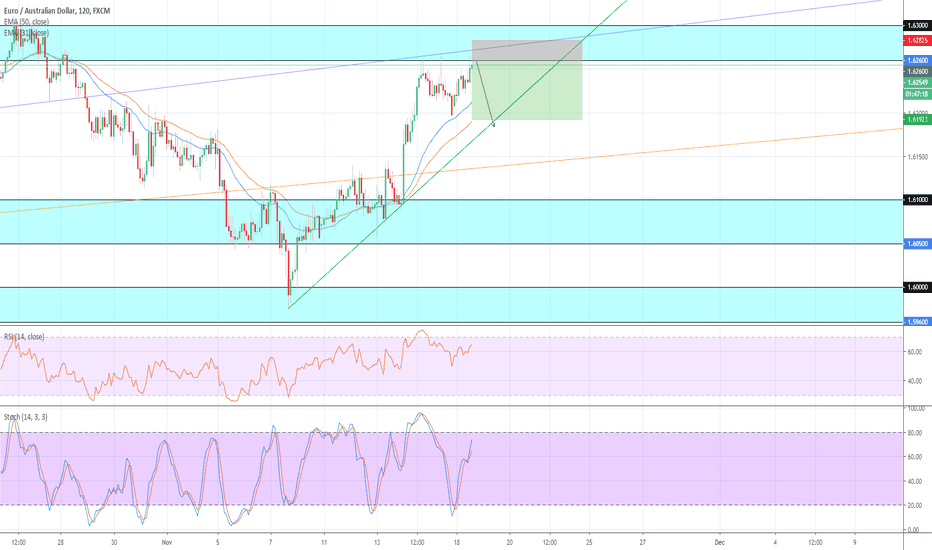Select the gray stop-loss zone of short position
This screenshot has height=550, width=932.
[526, 50]
